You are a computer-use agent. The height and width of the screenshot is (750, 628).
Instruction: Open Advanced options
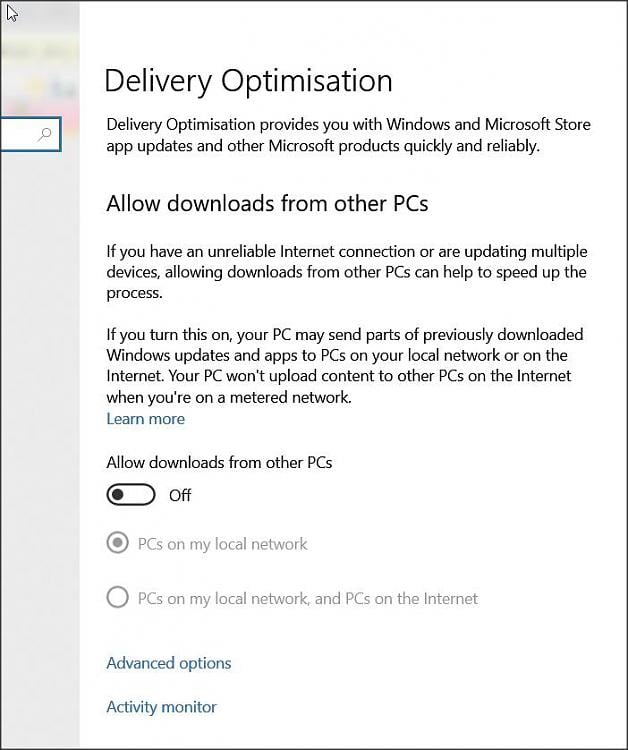click(168, 663)
